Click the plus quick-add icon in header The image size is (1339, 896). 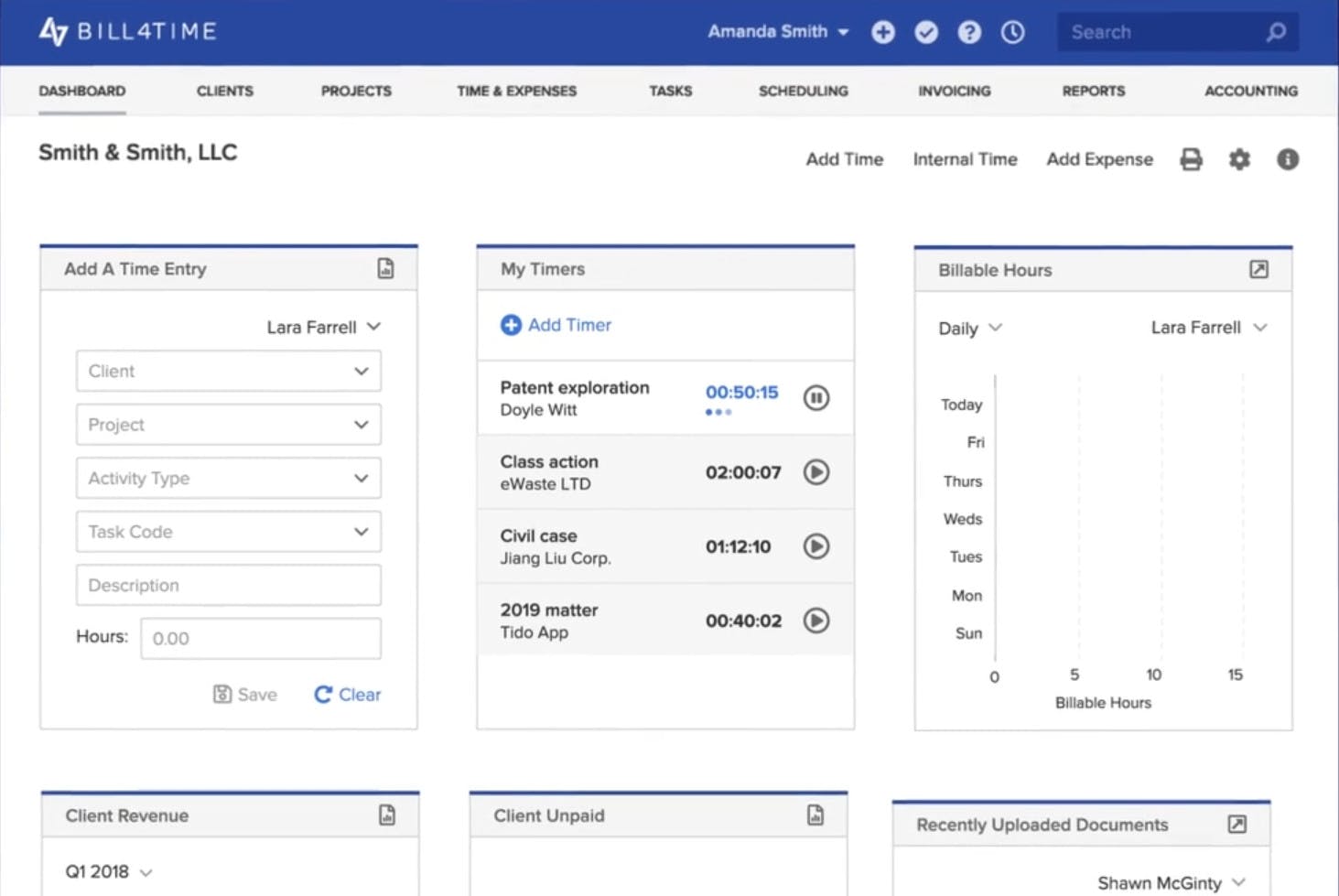click(882, 32)
